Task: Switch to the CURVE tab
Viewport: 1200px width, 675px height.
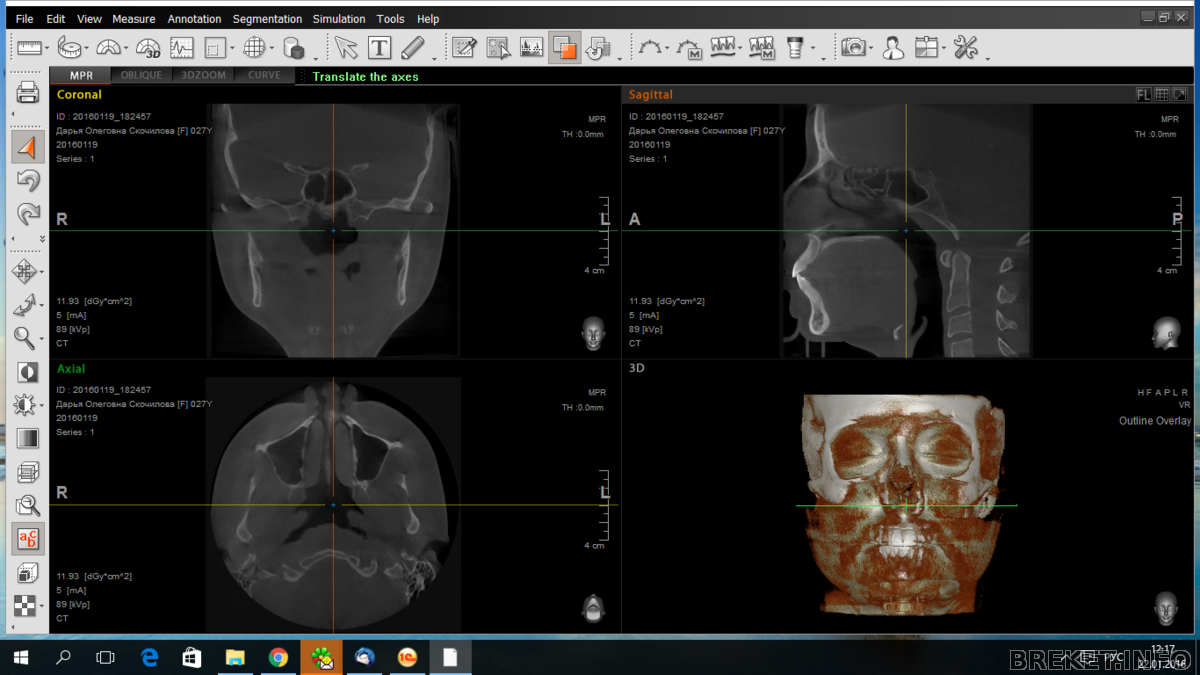Action: point(264,75)
